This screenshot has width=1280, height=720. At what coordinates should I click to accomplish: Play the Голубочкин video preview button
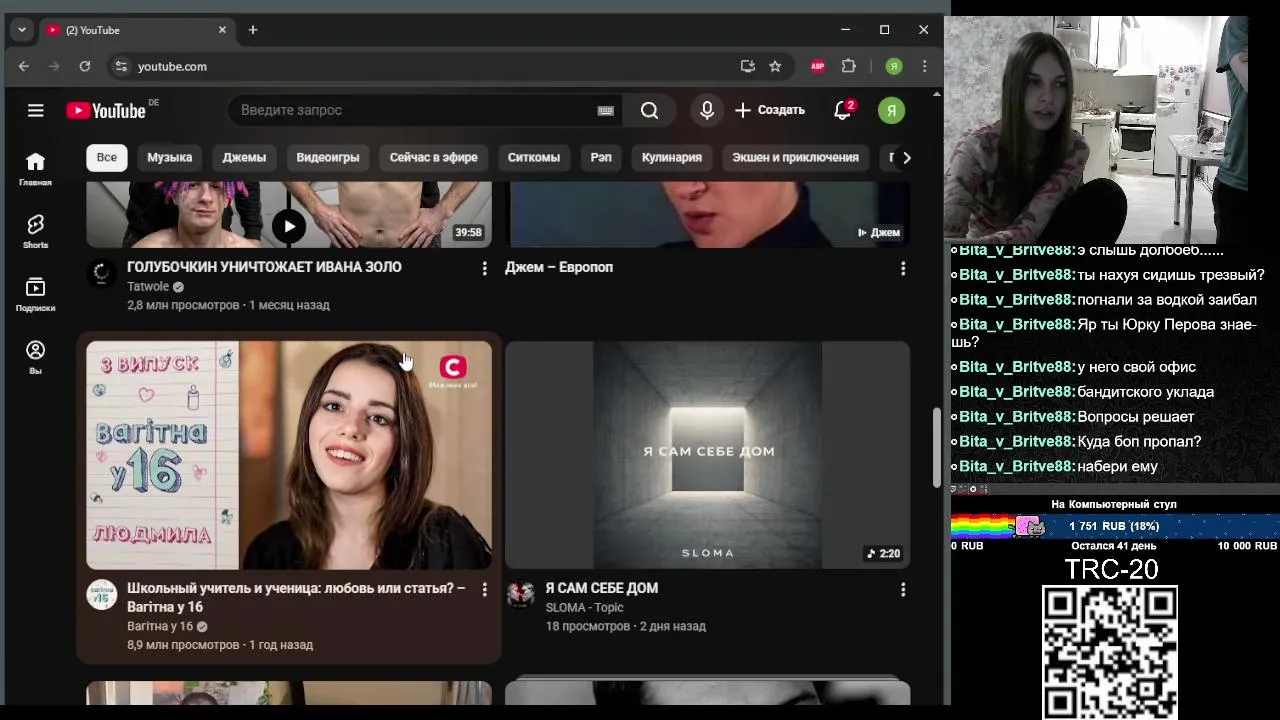point(289,226)
